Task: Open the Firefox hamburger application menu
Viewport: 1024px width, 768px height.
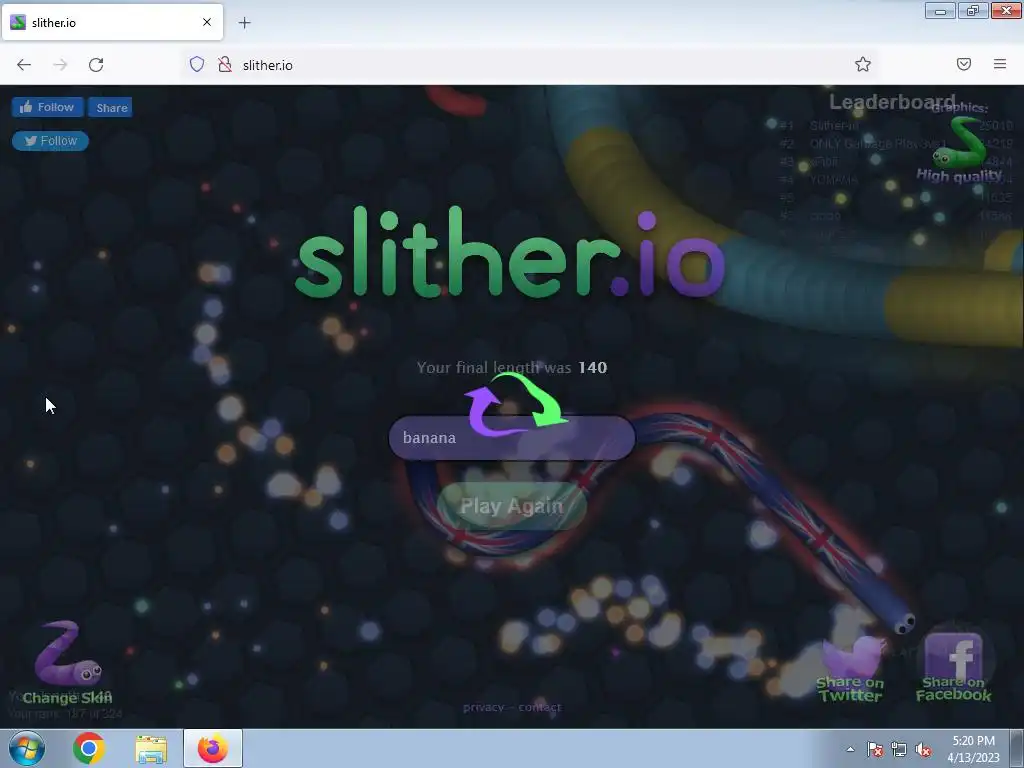Action: tap(1000, 64)
